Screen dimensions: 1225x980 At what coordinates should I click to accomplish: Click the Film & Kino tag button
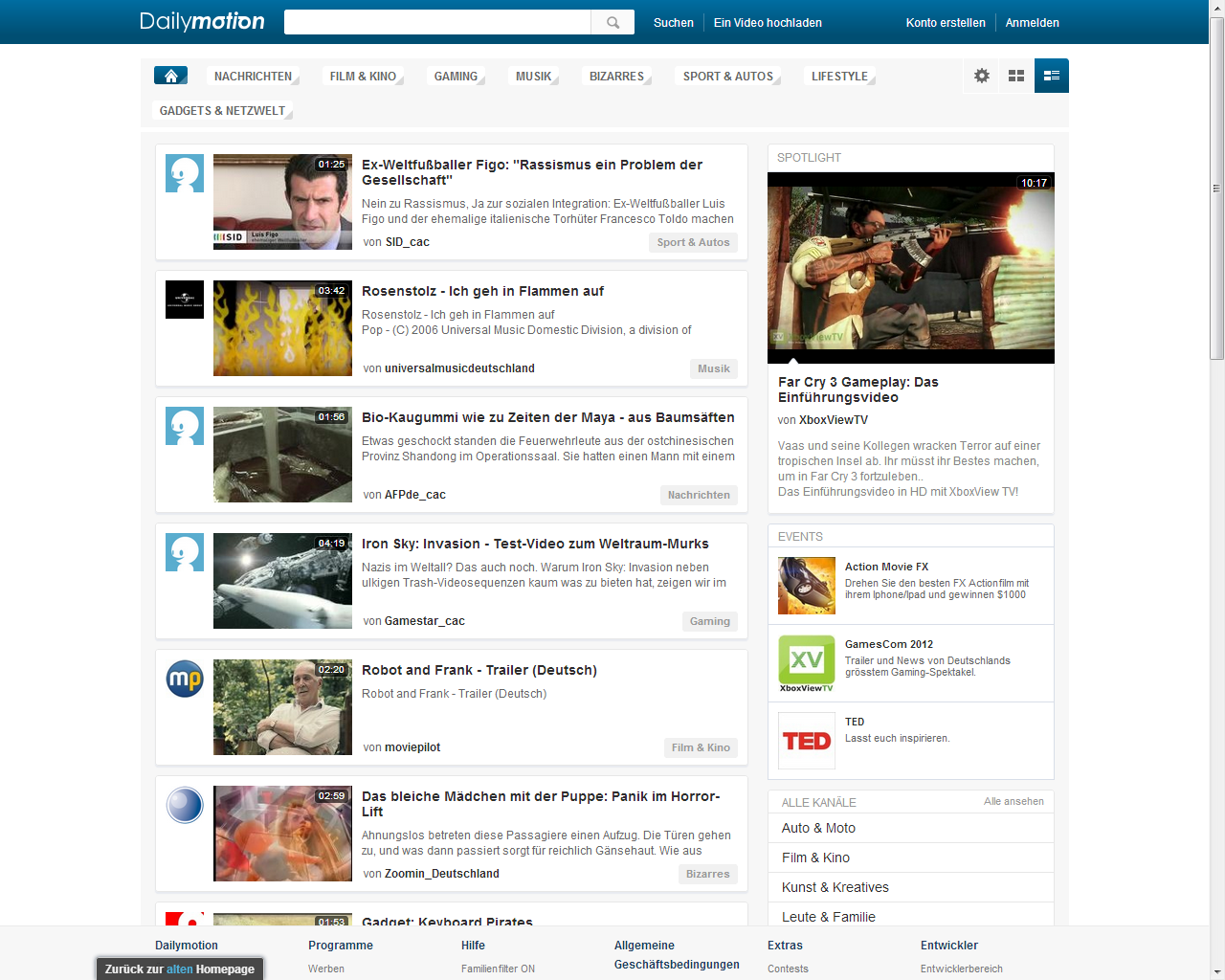click(701, 747)
